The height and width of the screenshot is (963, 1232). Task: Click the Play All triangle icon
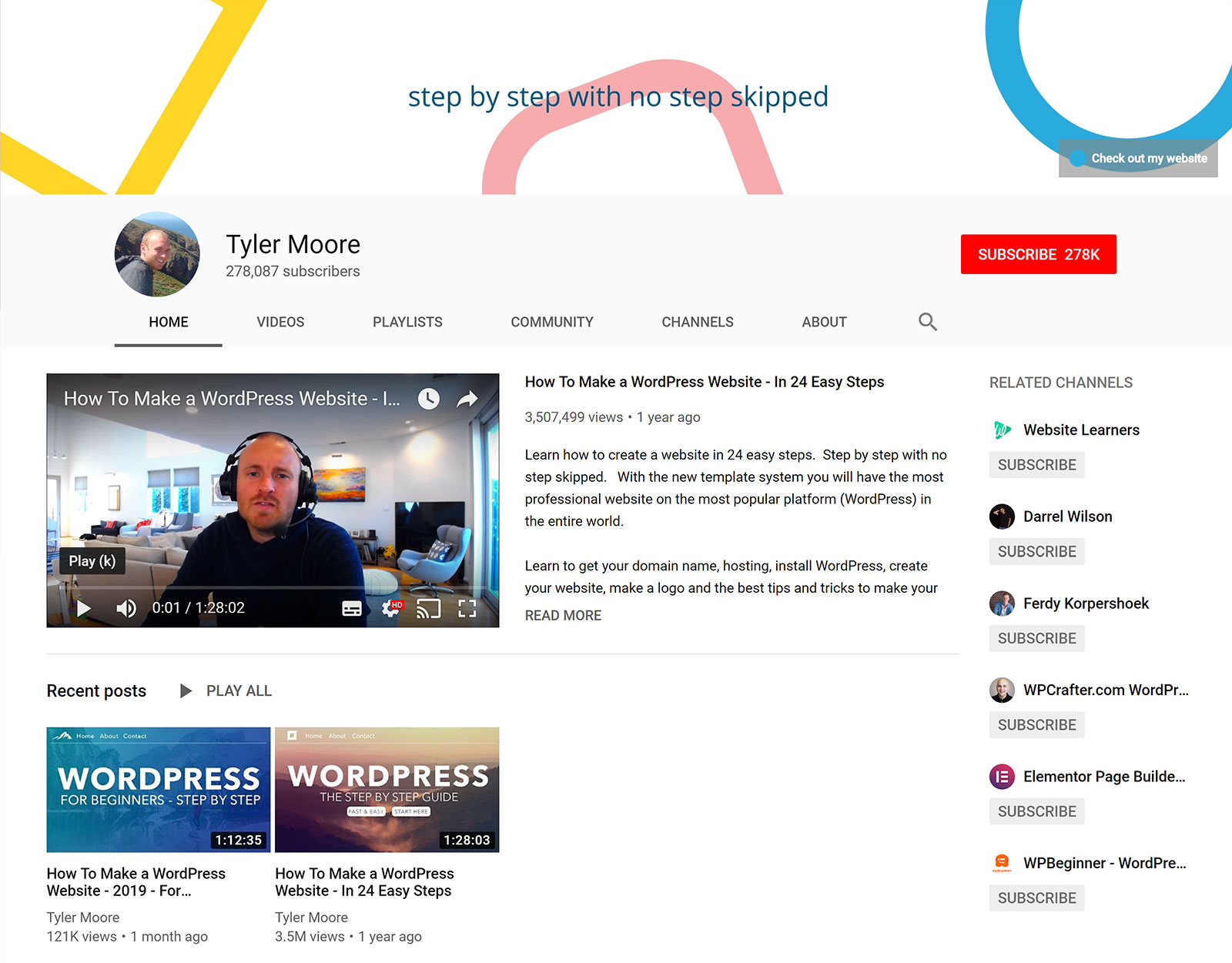186,691
